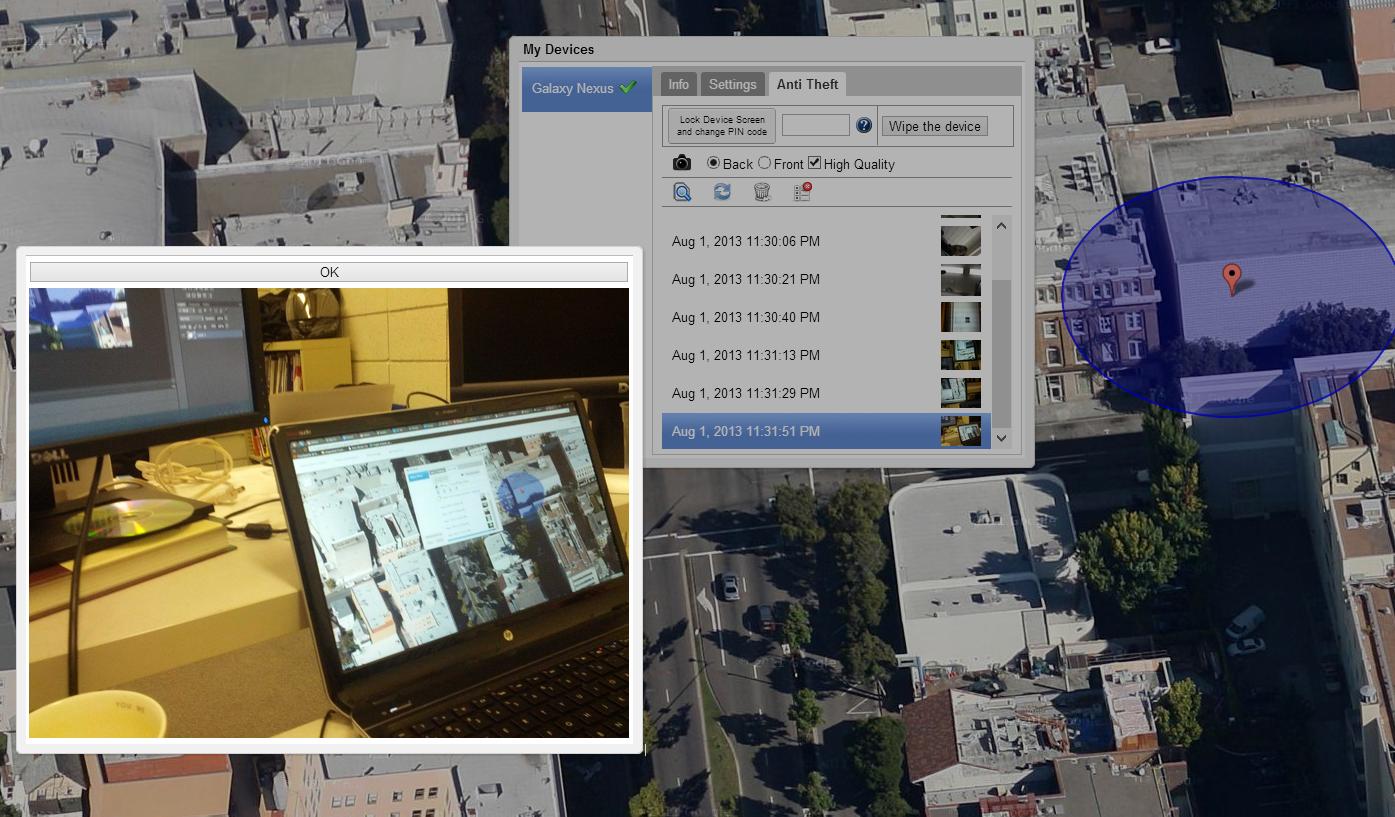Click the green checkmark beside Galaxy Nexus

tap(628, 88)
